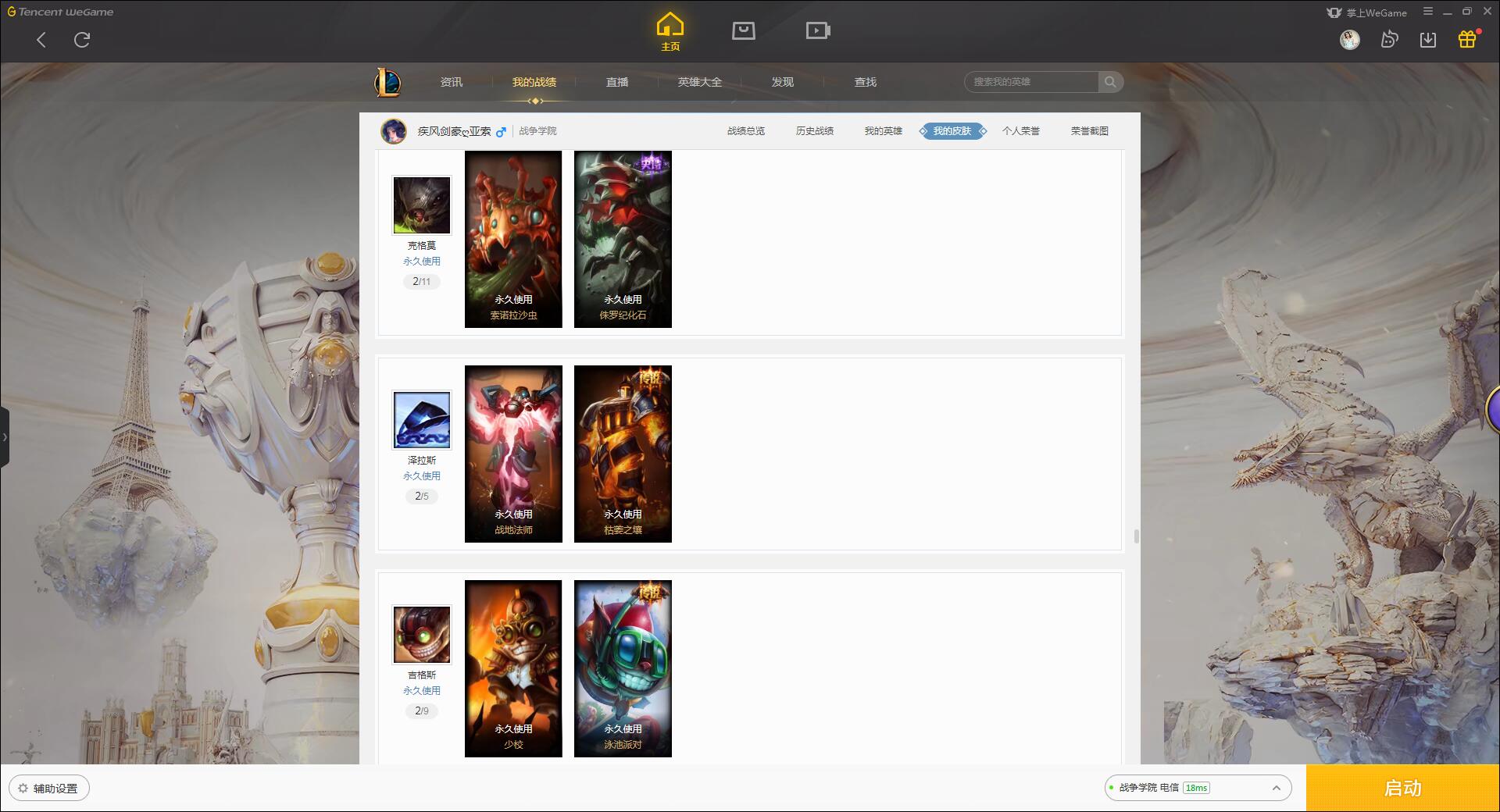The width and height of the screenshot is (1500, 812).
Task: Switch to 直播 tab
Action: (x=617, y=82)
